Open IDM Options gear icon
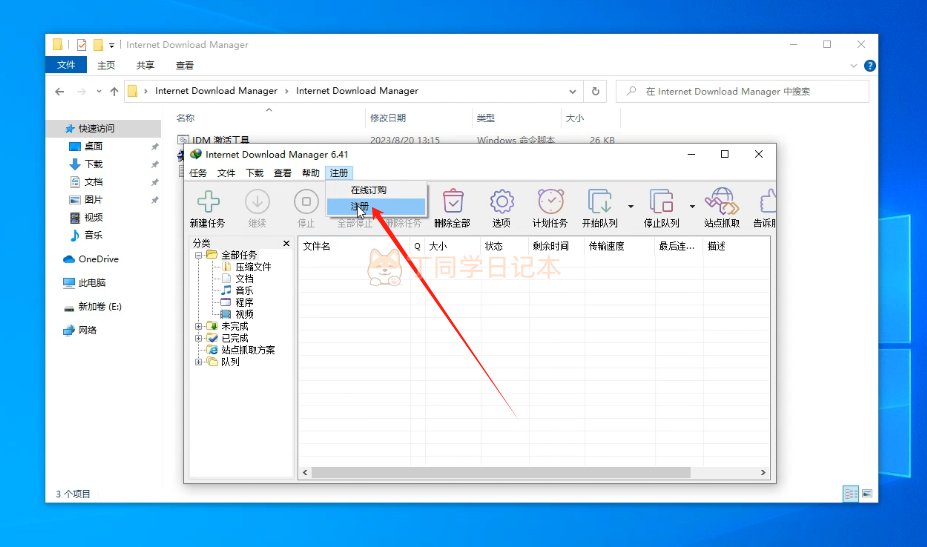The height and width of the screenshot is (547, 927). tap(502, 202)
